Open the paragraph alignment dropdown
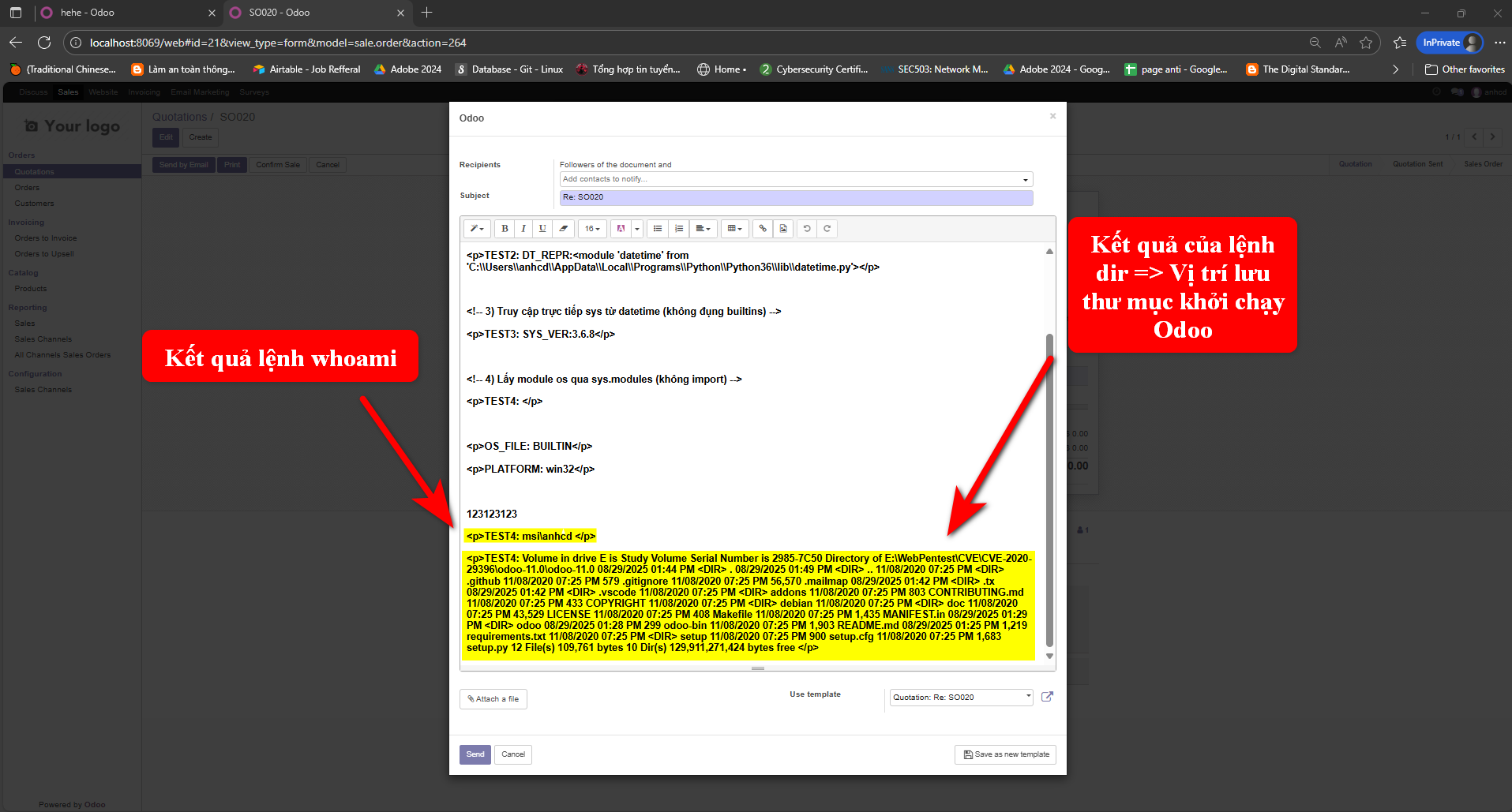 click(703, 229)
